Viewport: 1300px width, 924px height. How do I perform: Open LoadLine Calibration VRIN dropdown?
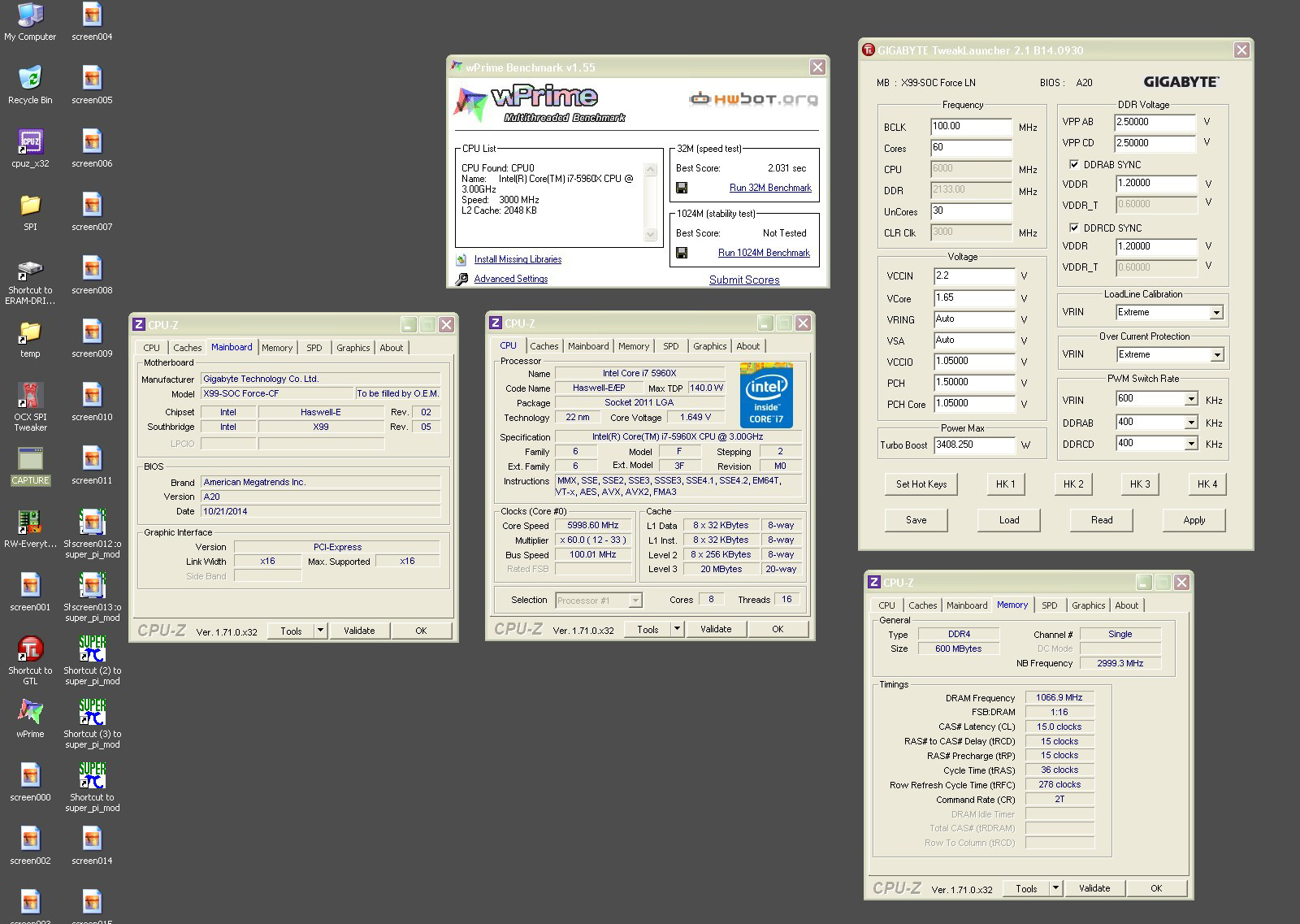pyautogui.click(x=1216, y=313)
